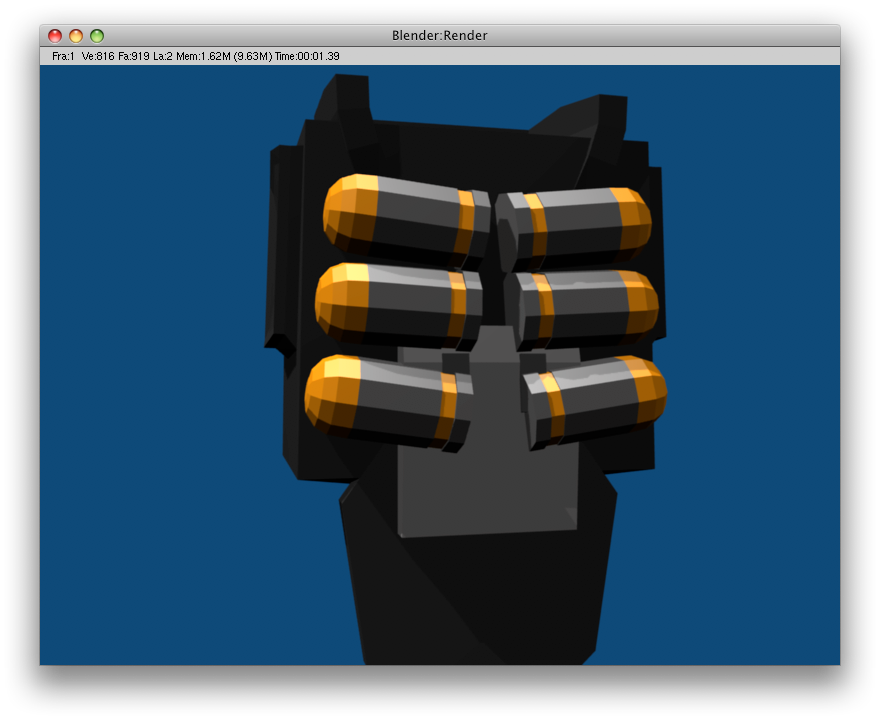Click the La:2 lamp count
The image size is (880, 720).
click(163, 57)
